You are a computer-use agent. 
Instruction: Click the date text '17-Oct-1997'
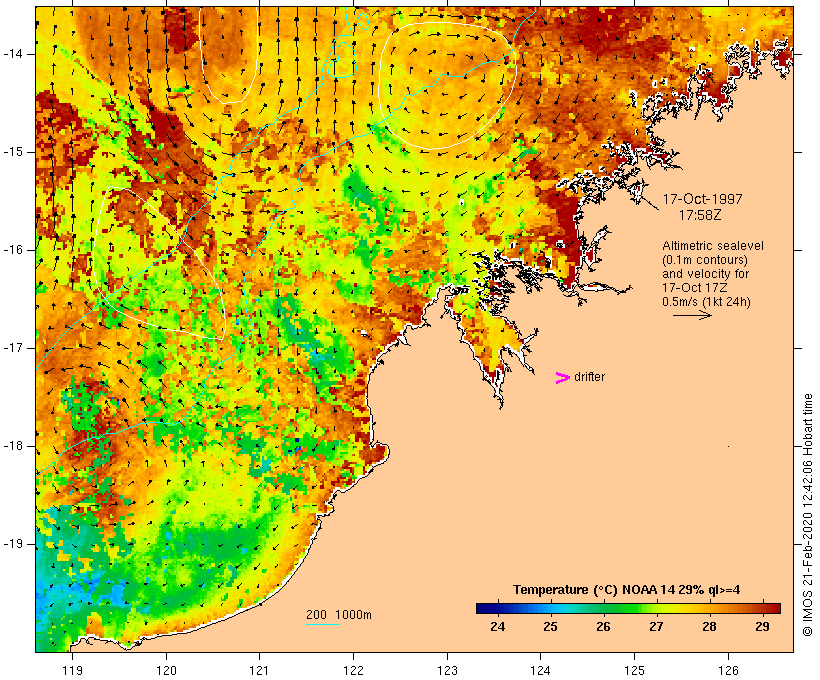click(702, 199)
